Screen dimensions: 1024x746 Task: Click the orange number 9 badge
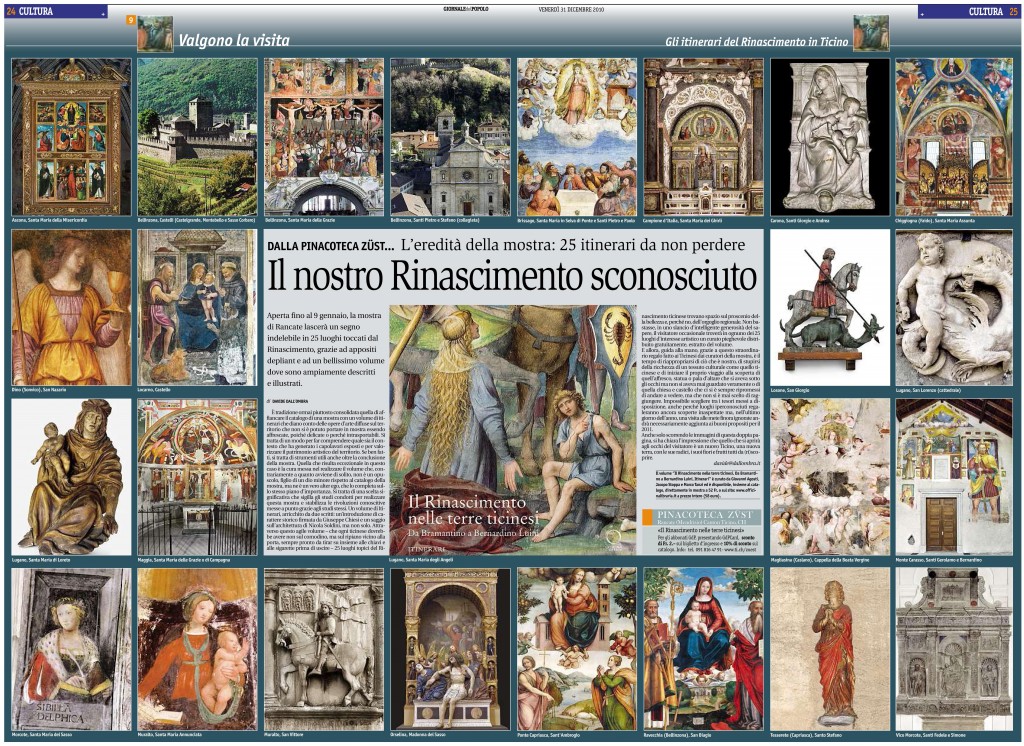tap(131, 20)
